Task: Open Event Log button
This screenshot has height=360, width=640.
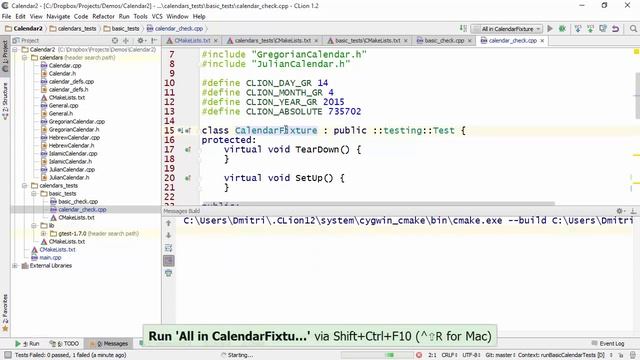Action: 607,344
